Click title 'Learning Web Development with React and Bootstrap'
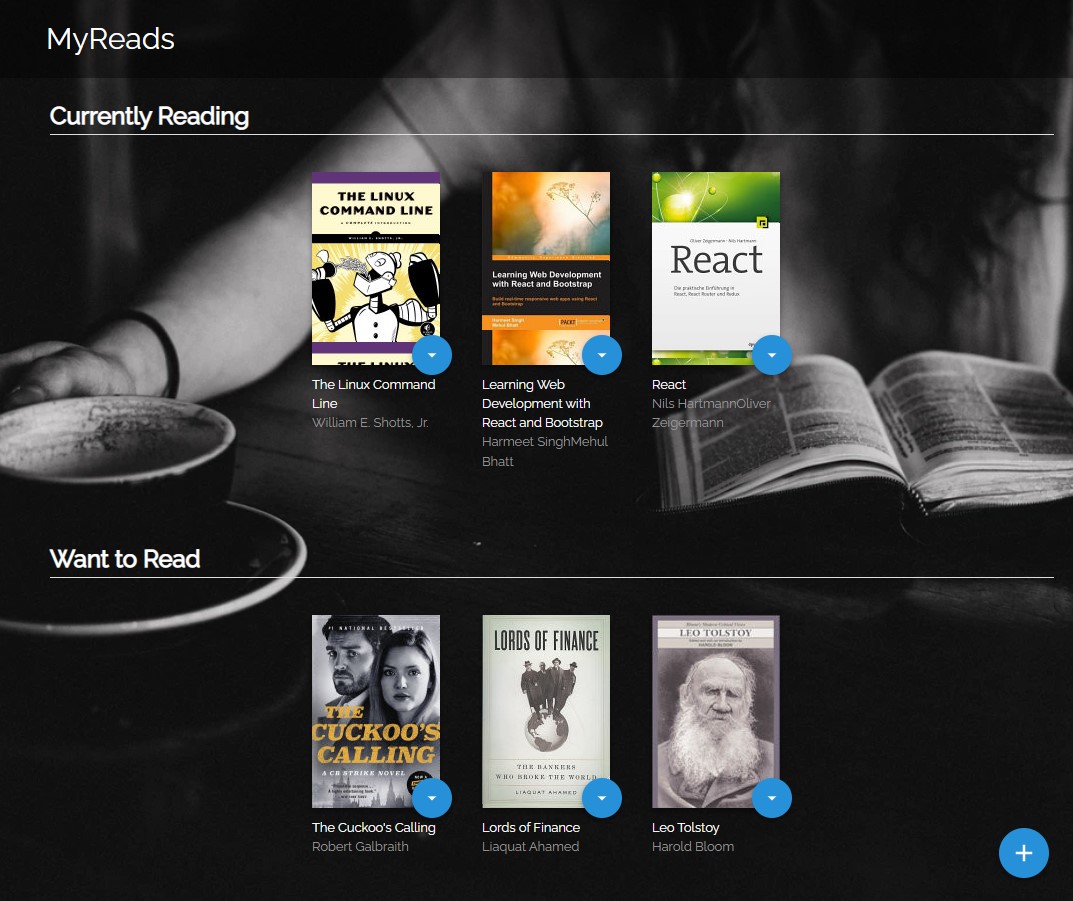This screenshot has height=901, width=1073. [542, 404]
